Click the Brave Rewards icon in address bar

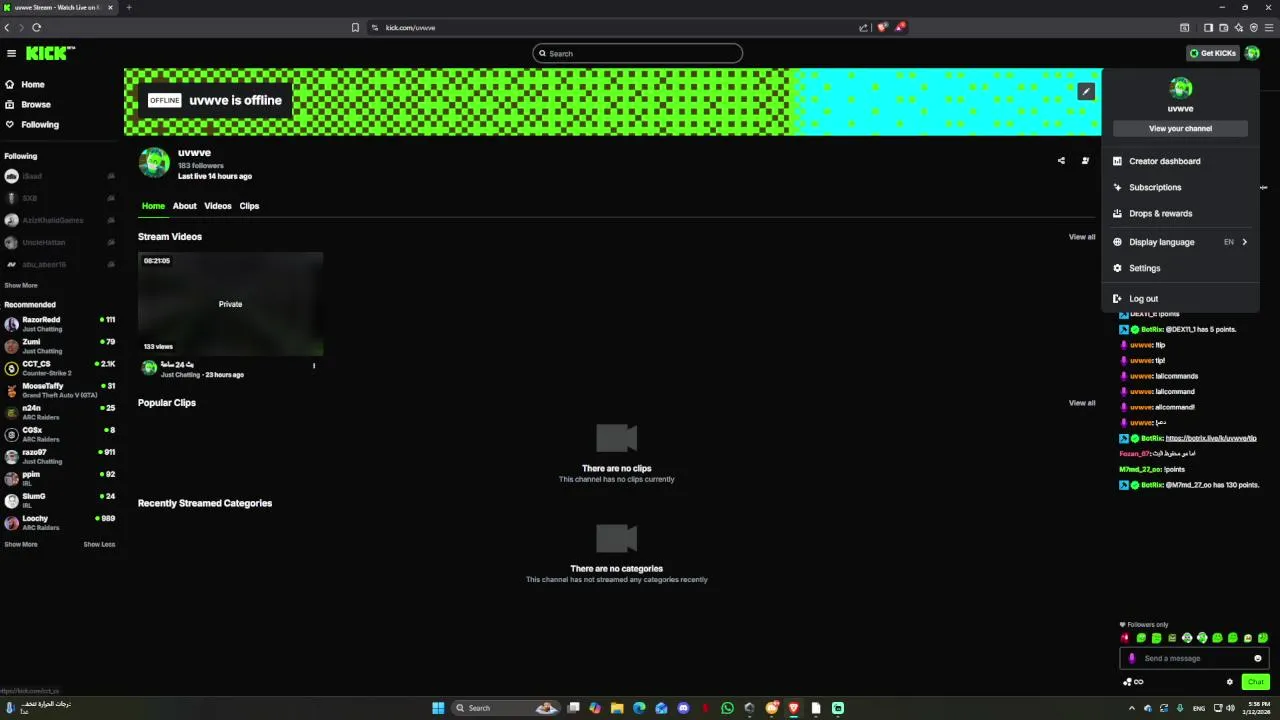coord(900,27)
